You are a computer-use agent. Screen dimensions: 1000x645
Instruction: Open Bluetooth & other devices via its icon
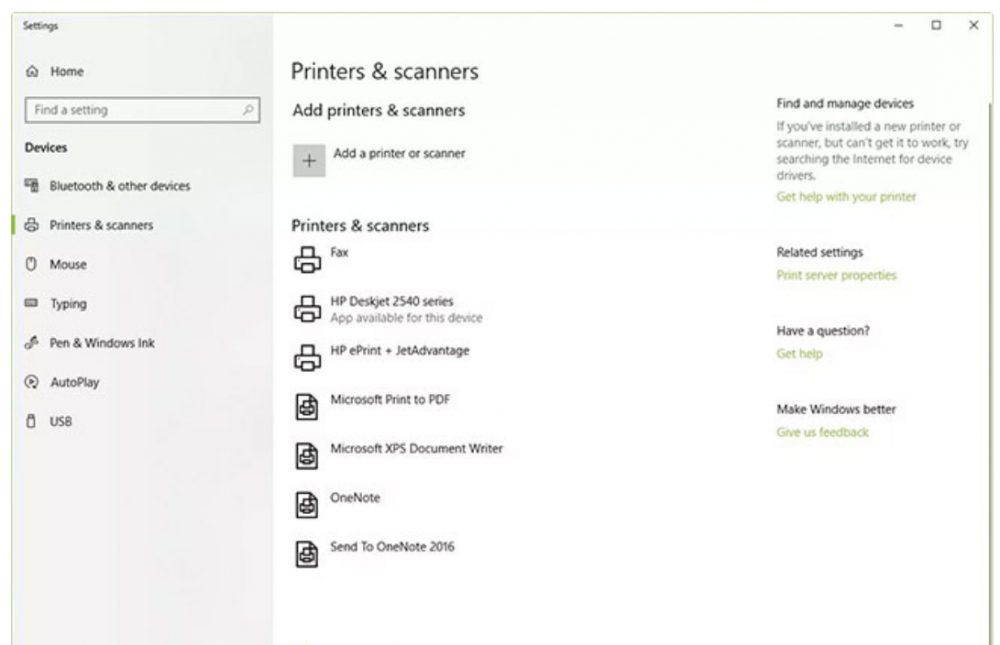31,186
